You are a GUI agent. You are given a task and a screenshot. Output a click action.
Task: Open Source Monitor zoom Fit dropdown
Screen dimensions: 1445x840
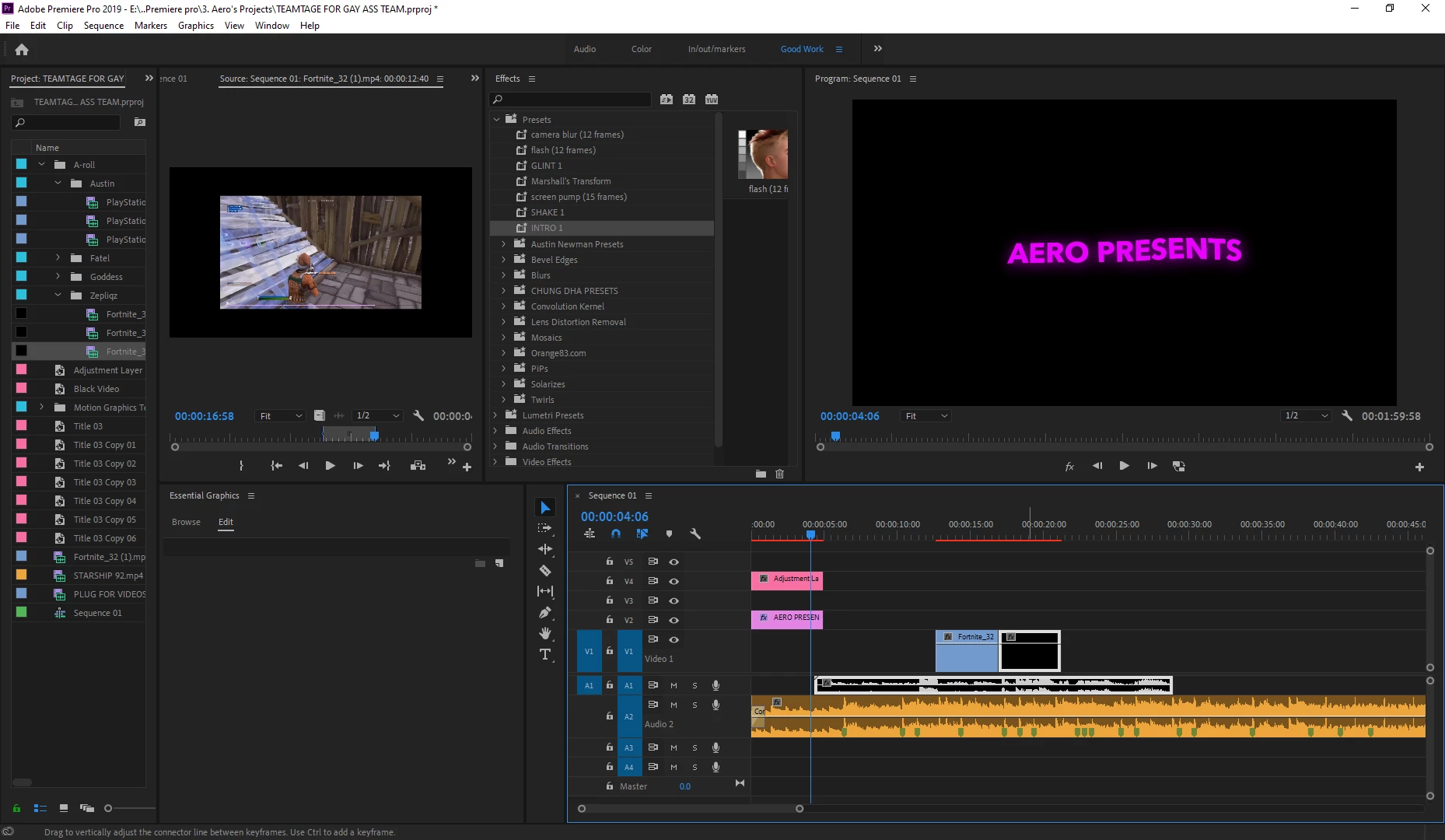coord(280,416)
